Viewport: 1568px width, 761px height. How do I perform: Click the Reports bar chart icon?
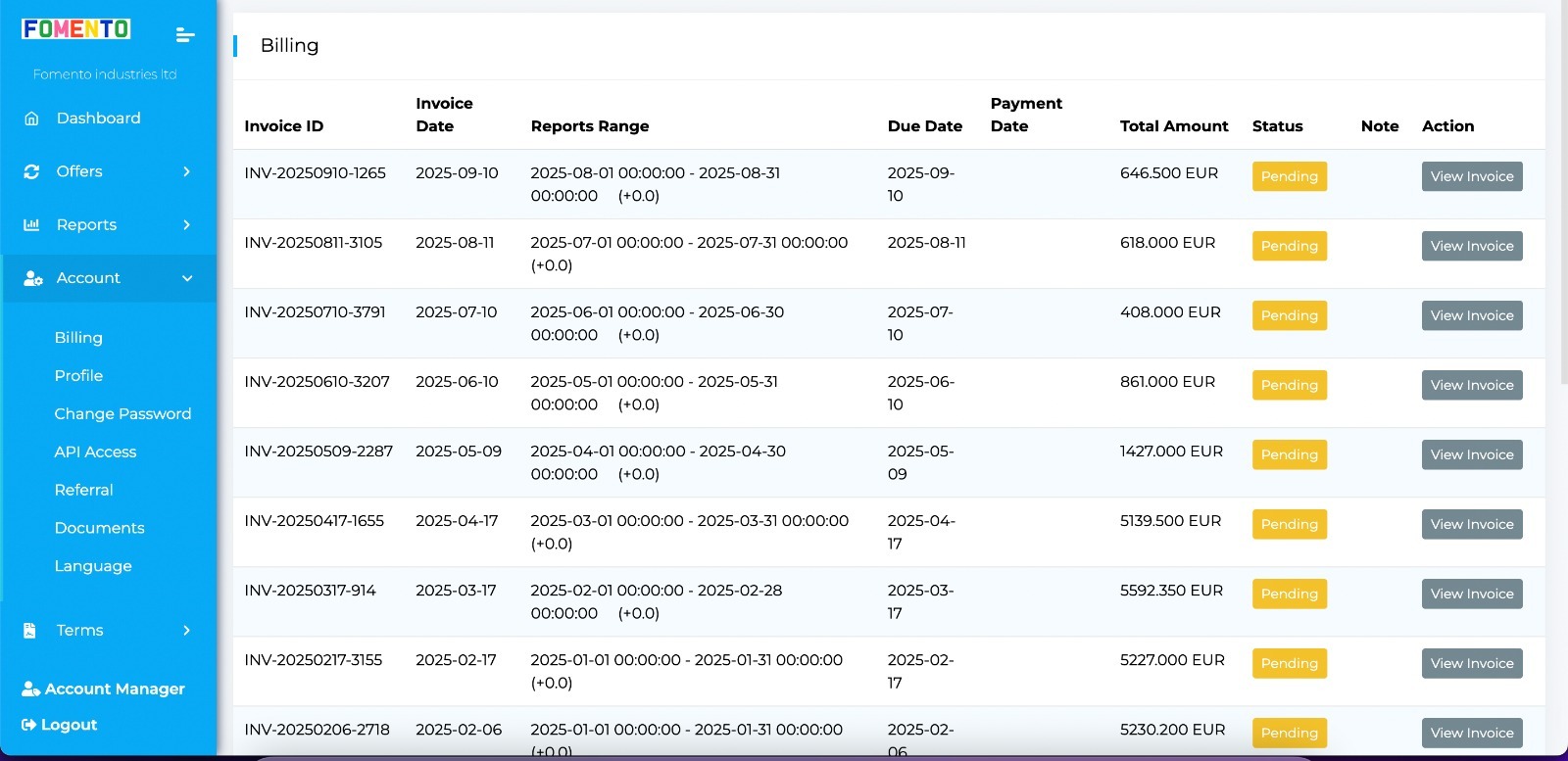(31, 225)
